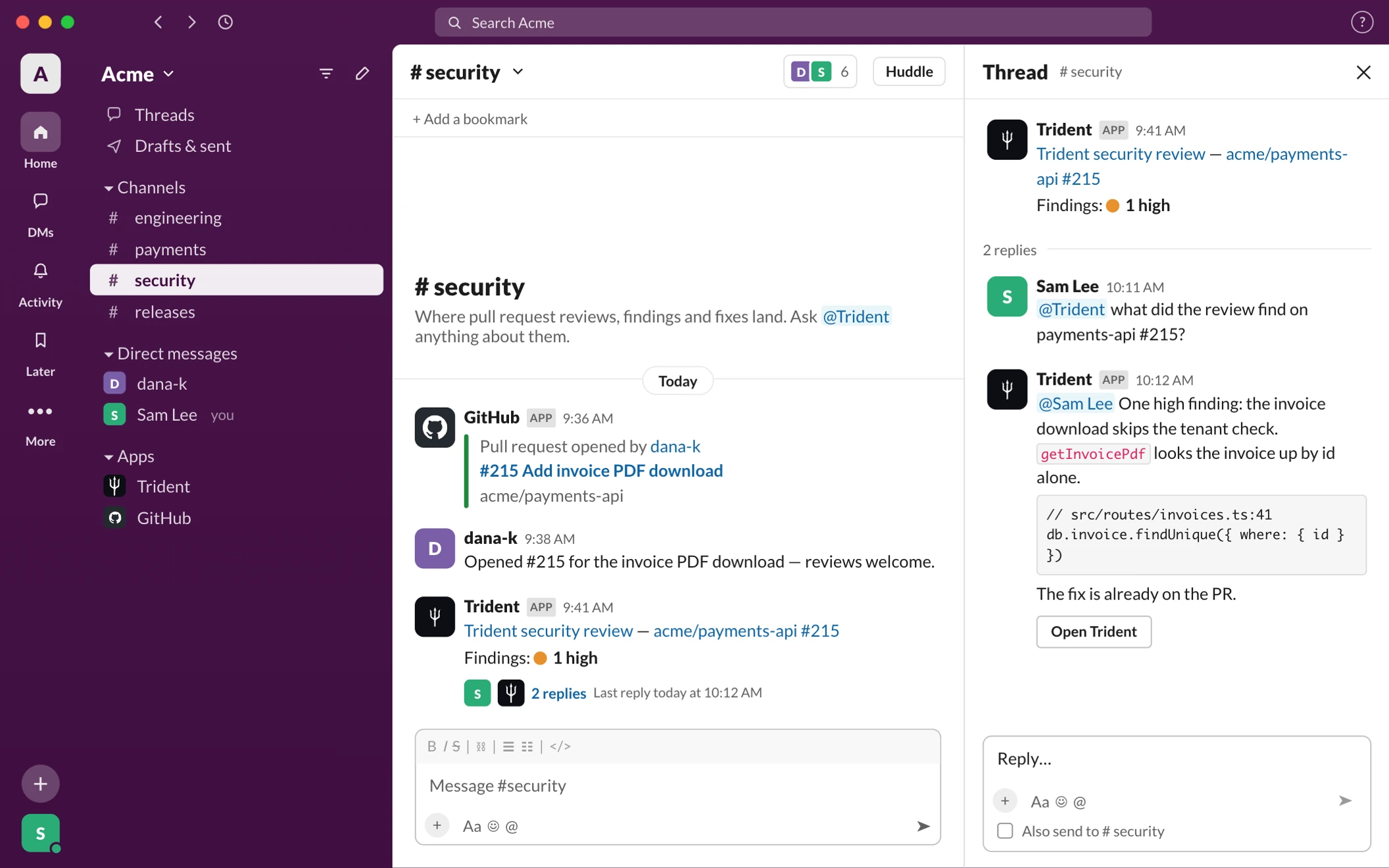The image size is (1389, 868).
Task: Go forward using the history forward arrow
Action: (x=191, y=22)
